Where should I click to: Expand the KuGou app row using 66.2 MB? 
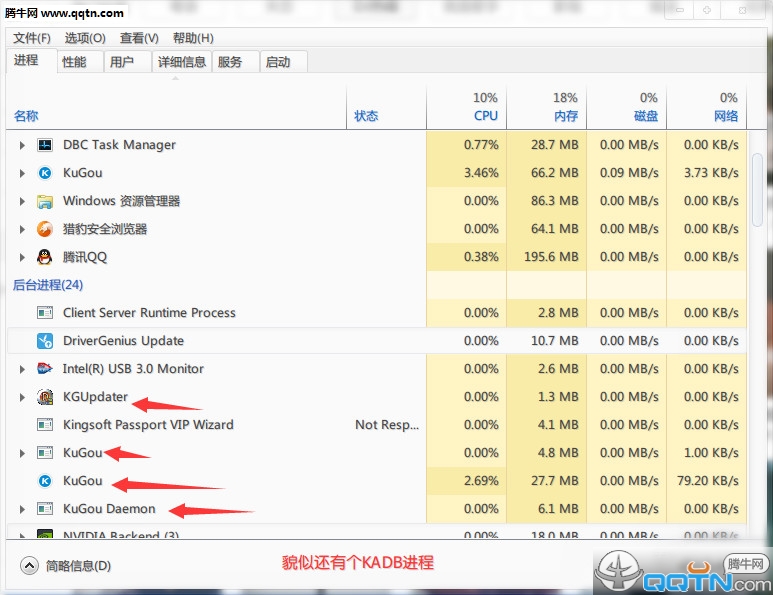[x=22, y=173]
